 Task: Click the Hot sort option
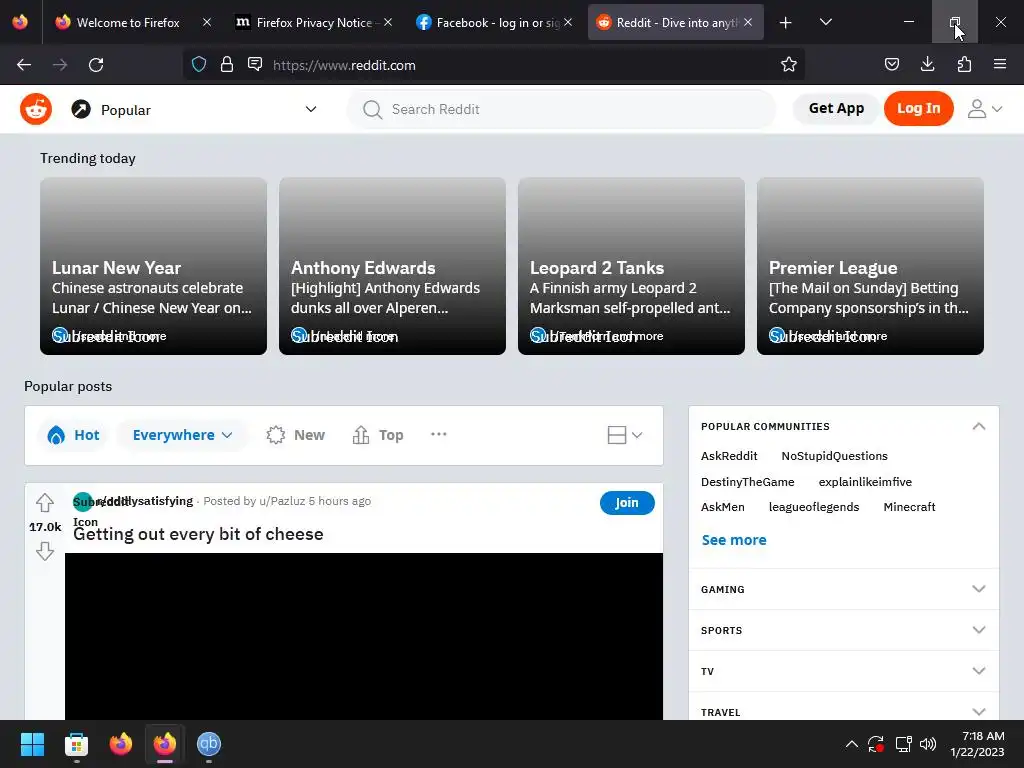[73, 435]
